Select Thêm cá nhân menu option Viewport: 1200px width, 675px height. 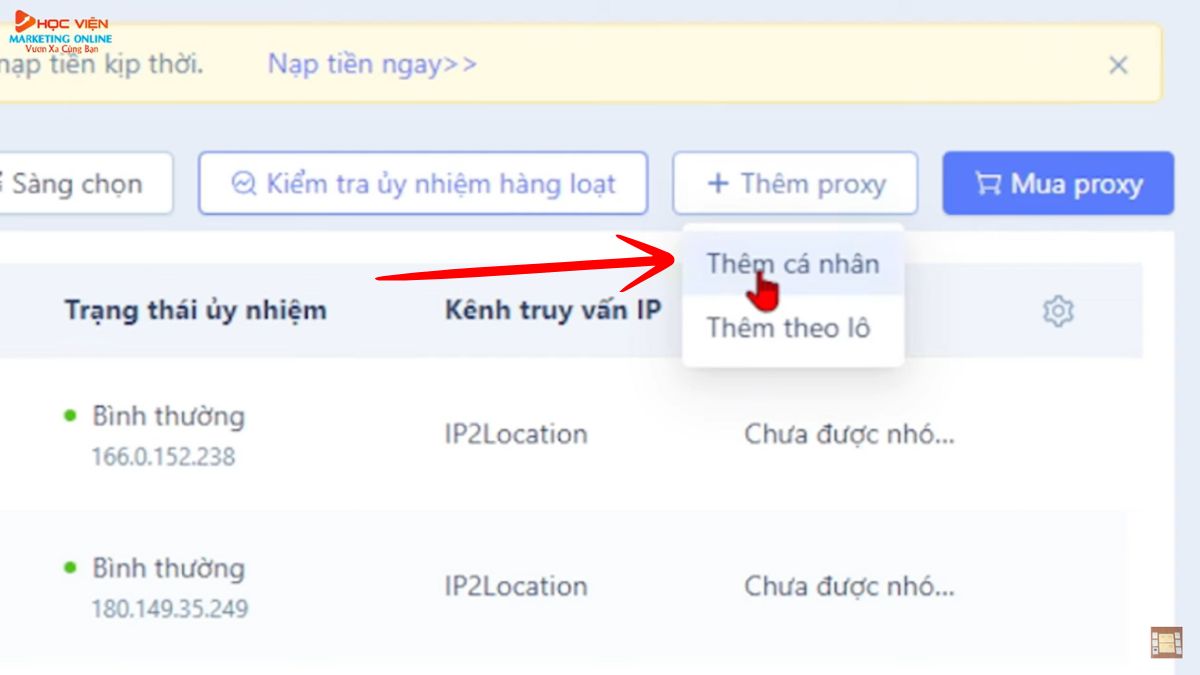[x=793, y=264]
